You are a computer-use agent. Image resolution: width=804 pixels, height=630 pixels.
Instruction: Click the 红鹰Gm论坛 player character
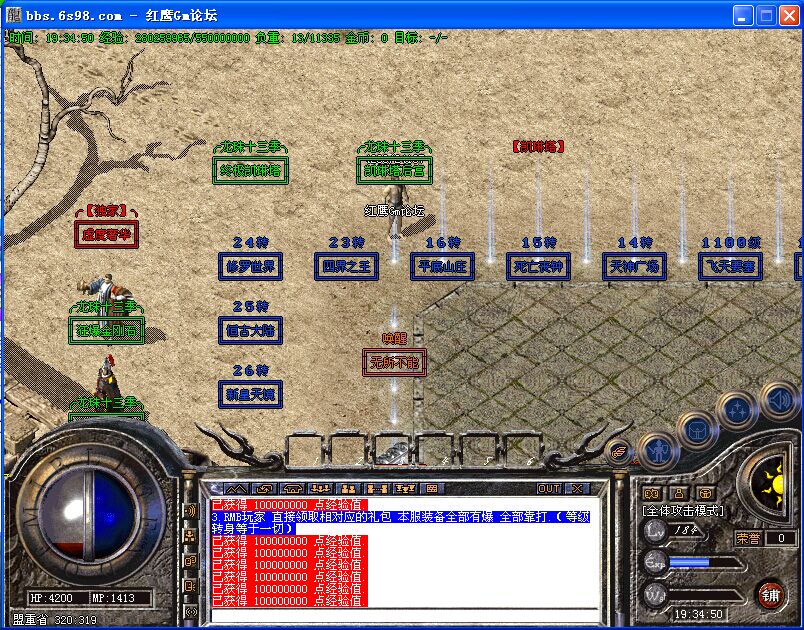395,210
